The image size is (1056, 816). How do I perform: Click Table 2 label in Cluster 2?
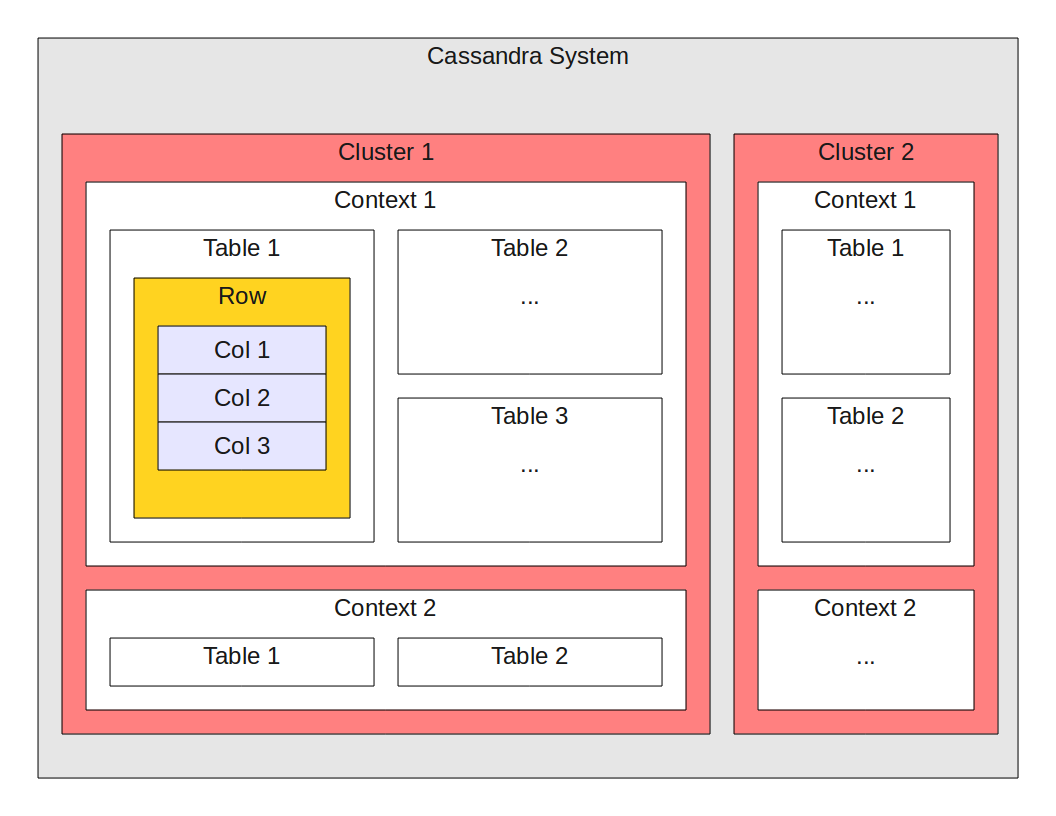click(x=865, y=416)
